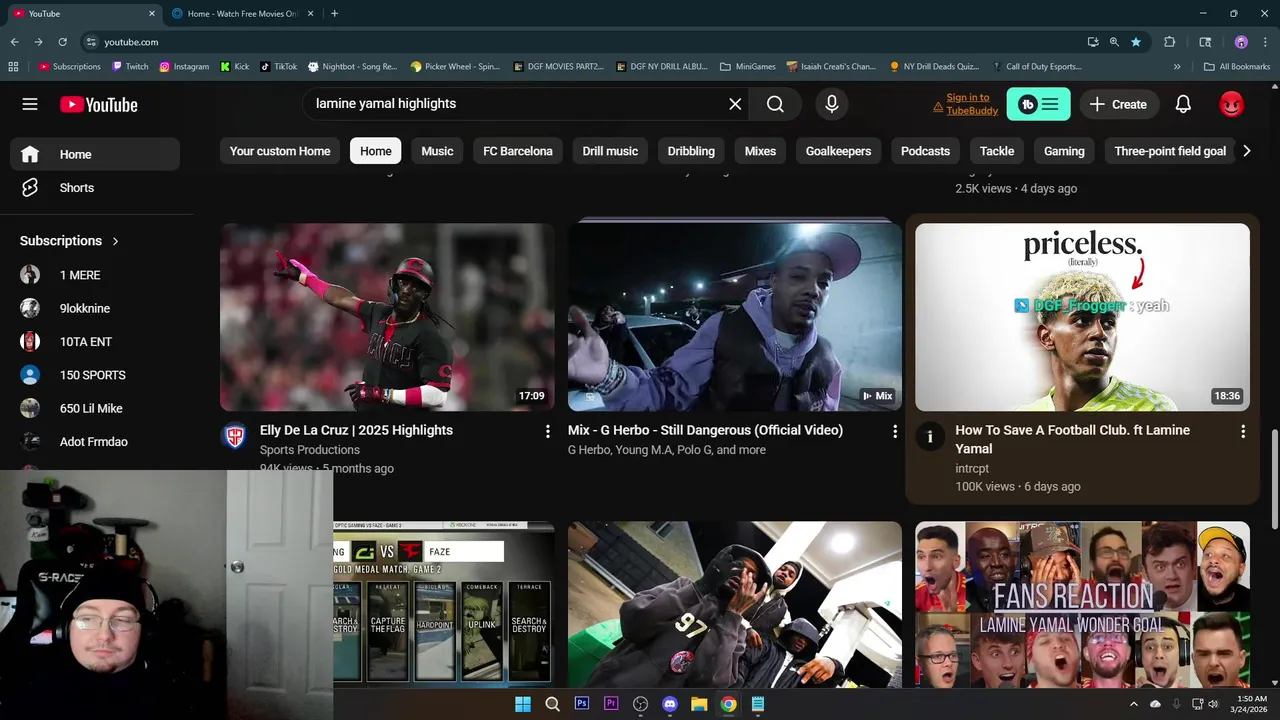Open the Fans Reaction Lamine Yamal thumbnail
This screenshot has height=720, width=1280.
(x=1082, y=604)
